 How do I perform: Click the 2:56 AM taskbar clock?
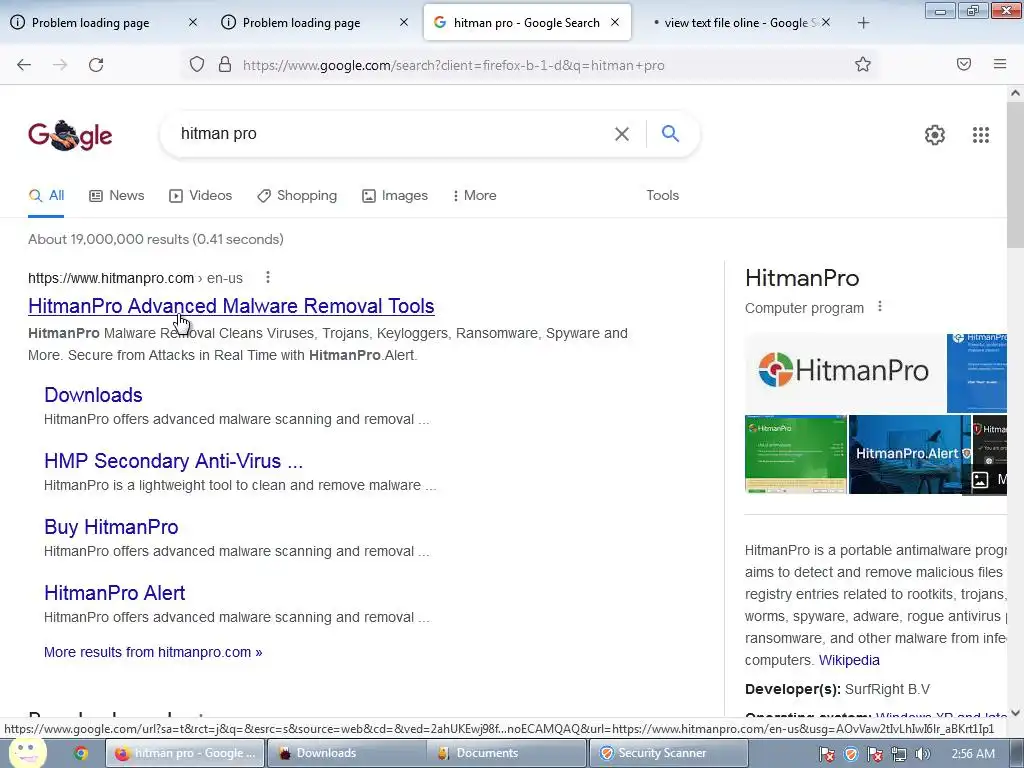[973, 754]
